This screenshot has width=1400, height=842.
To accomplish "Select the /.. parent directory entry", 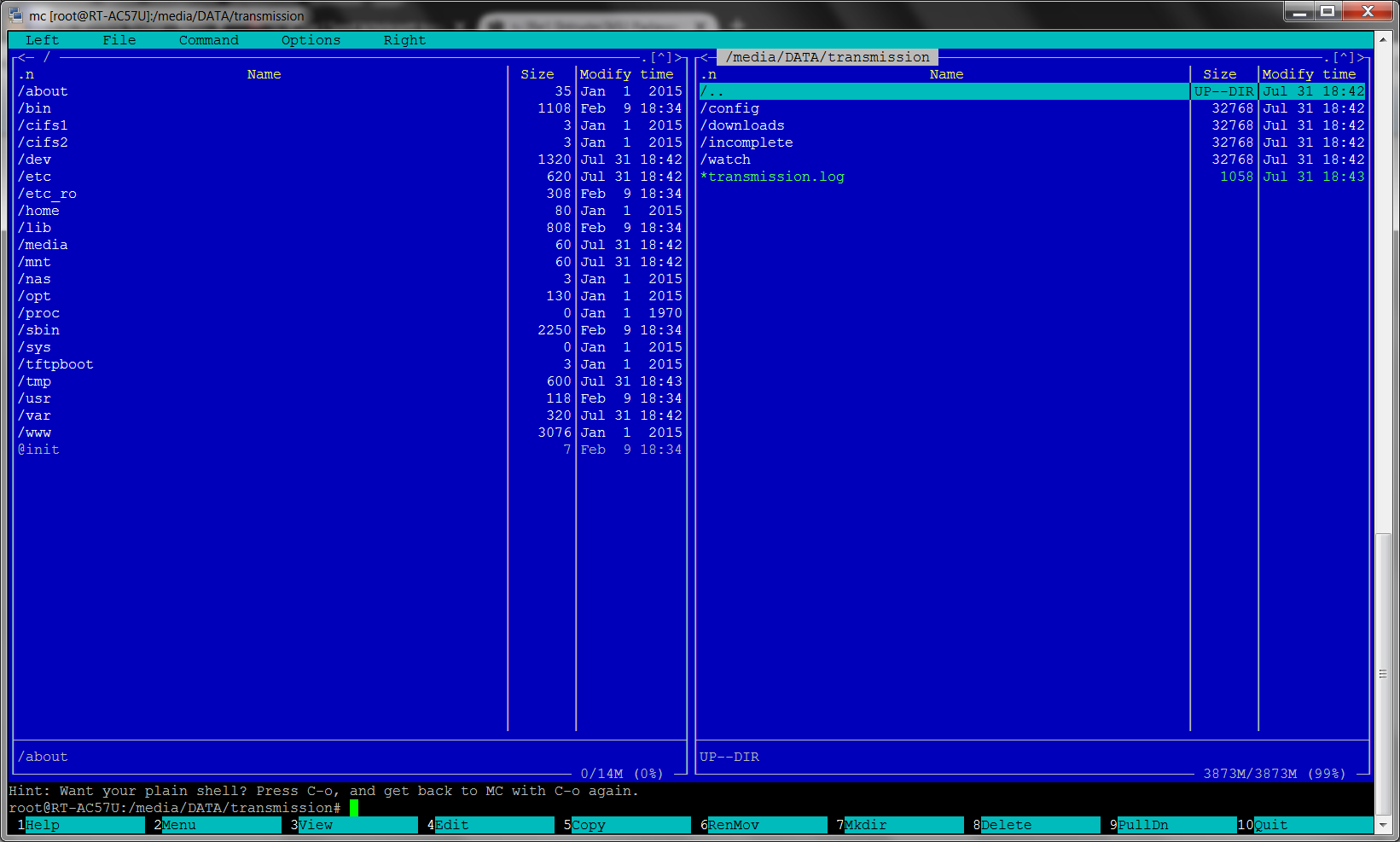I will pyautogui.click(x=1032, y=91).
